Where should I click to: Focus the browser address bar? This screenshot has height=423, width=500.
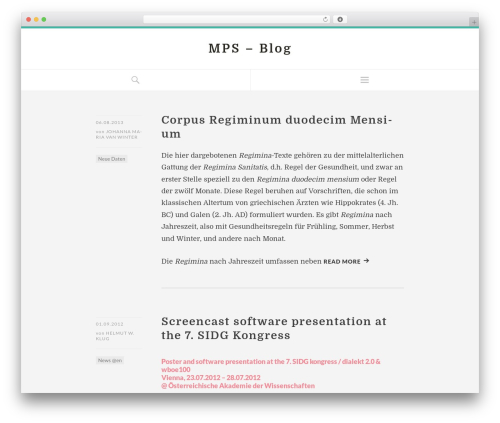pos(233,19)
